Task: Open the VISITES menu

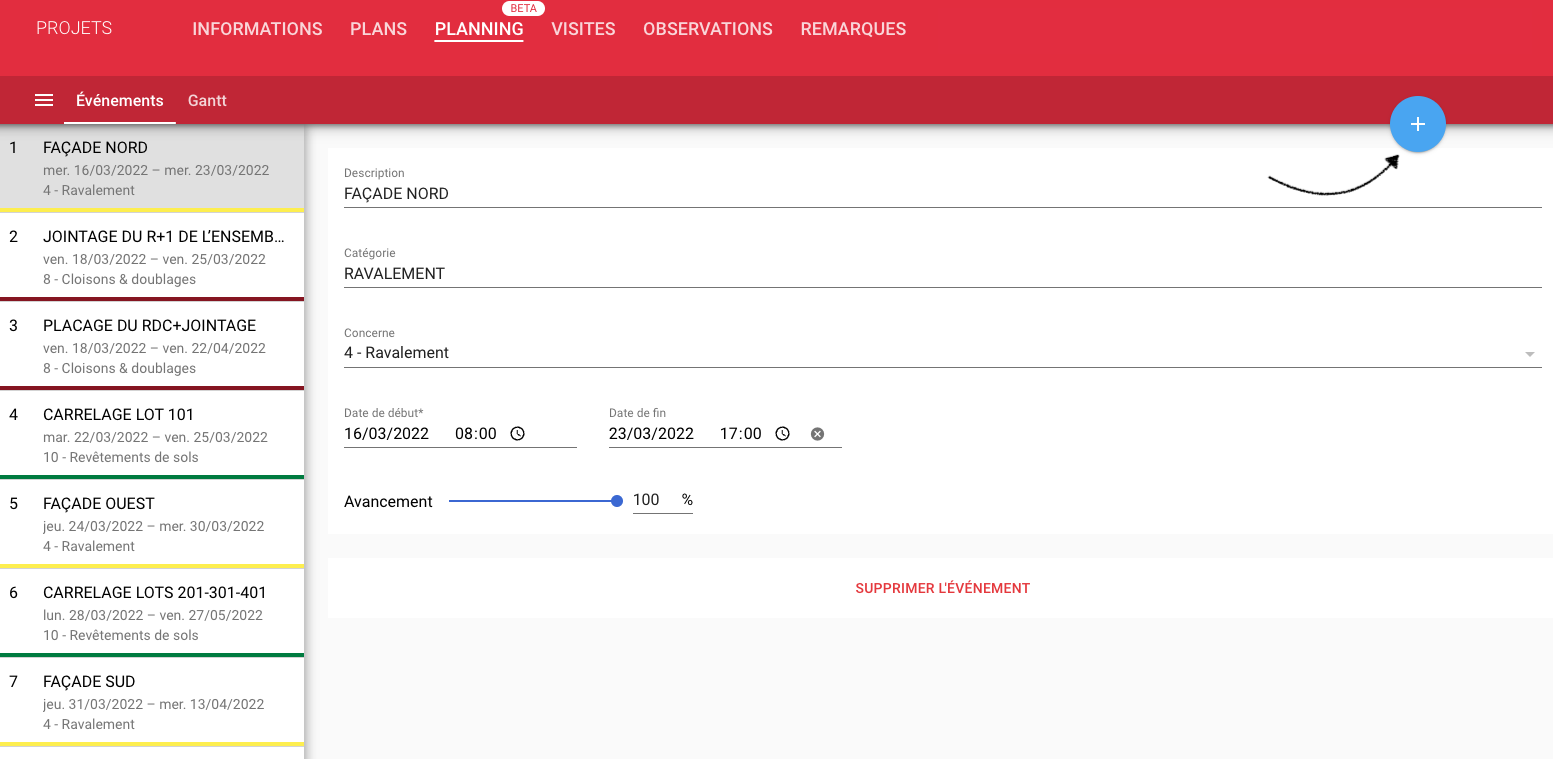Action: coord(583,29)
